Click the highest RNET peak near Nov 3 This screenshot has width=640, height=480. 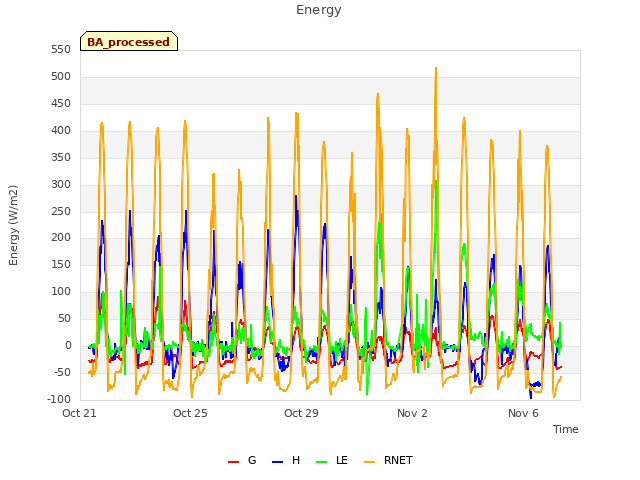(436, 68)
